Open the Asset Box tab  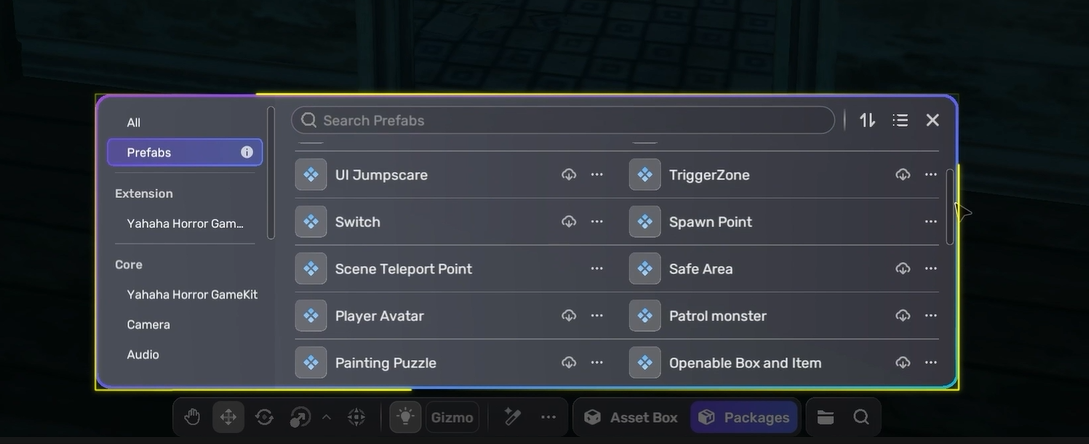click(x=631, y=417)
